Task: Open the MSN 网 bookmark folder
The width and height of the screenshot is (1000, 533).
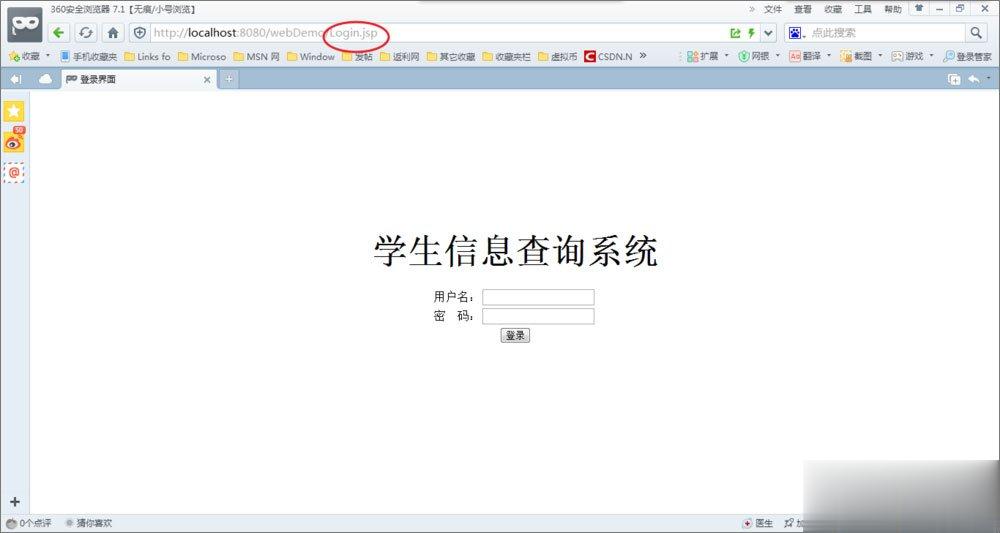Action: [x=256, y=56]
